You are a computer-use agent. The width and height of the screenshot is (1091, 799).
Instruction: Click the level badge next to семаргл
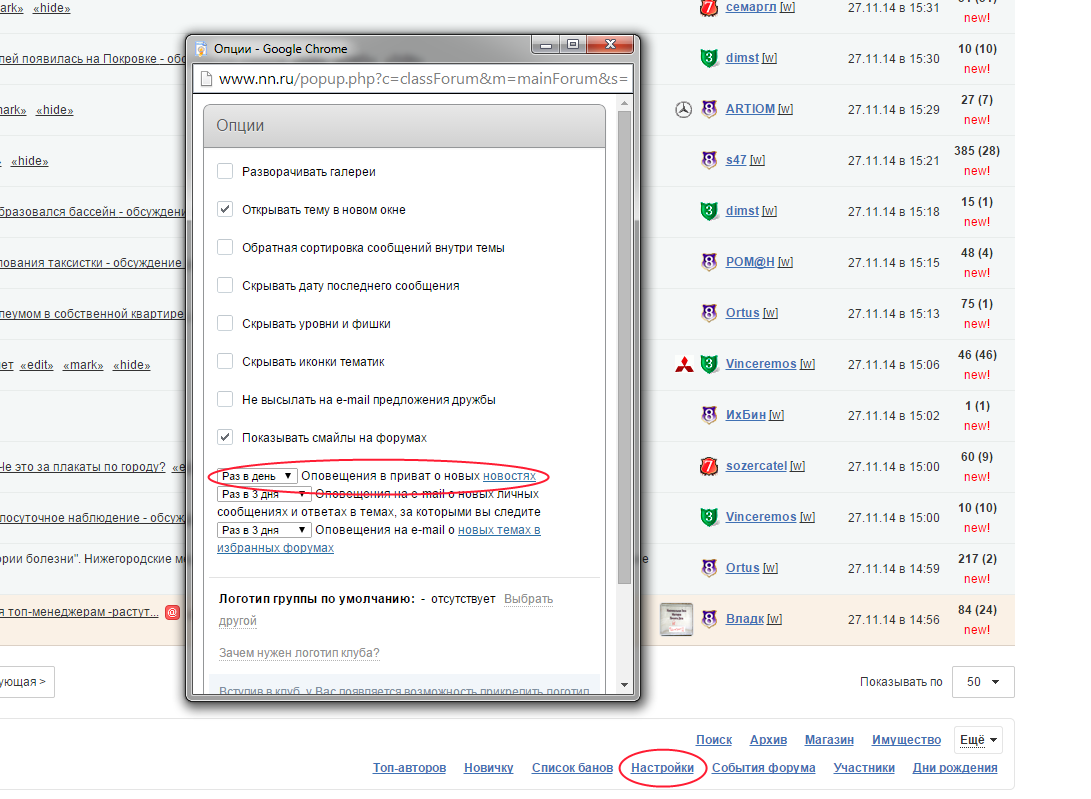708,8
